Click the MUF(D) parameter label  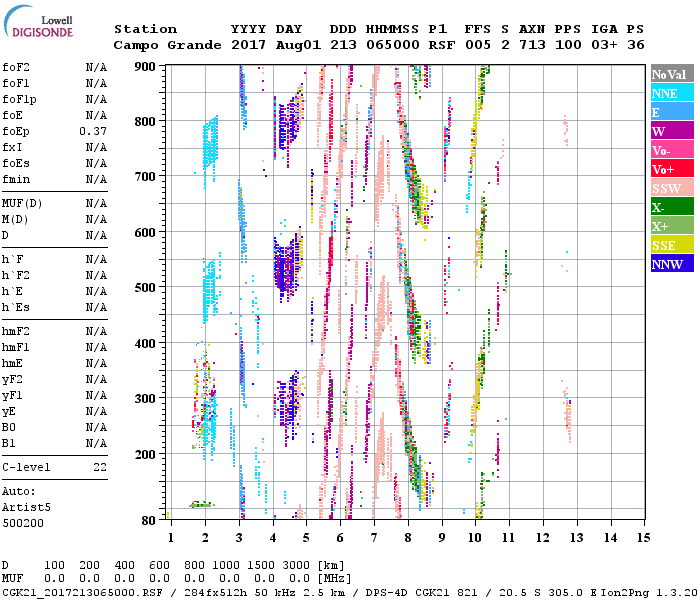(x=22, y=203)
